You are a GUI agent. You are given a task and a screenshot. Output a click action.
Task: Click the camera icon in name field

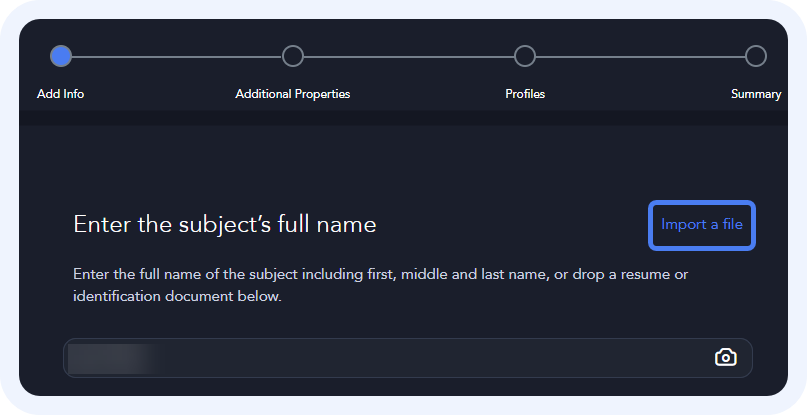725,357
